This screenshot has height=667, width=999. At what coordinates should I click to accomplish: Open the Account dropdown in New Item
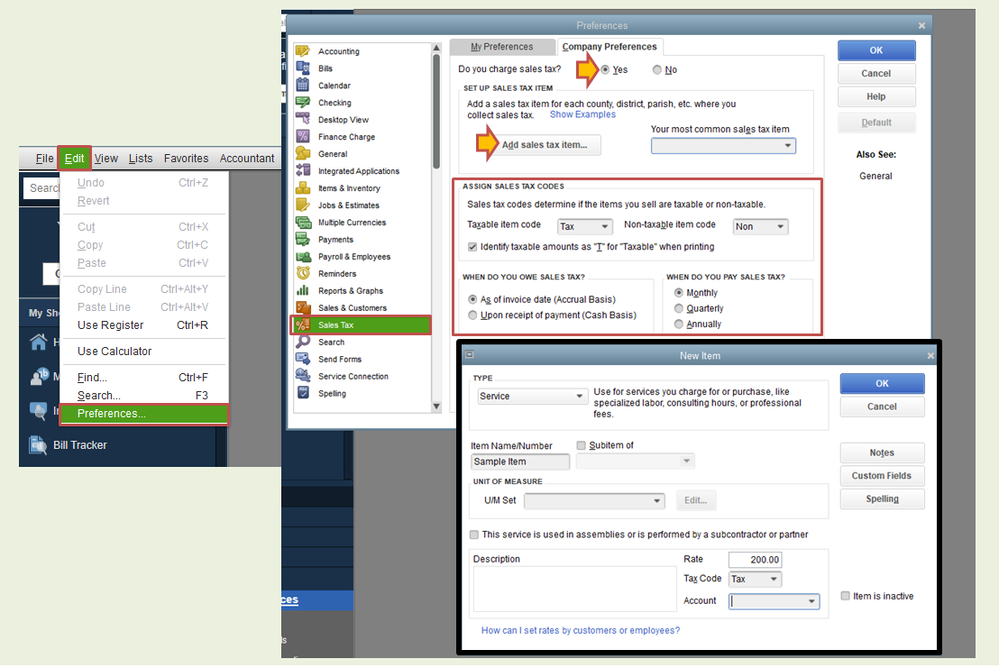(773, 601)
